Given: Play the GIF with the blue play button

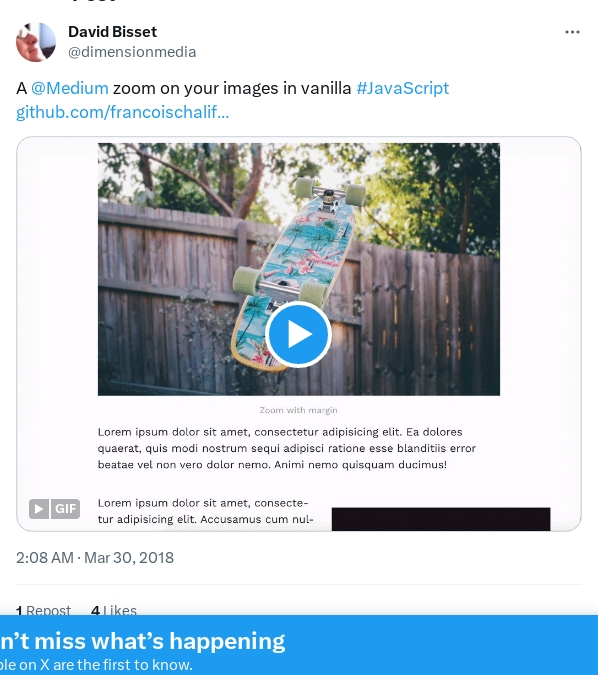Looking at the screenshot, I should click(298, 334).
